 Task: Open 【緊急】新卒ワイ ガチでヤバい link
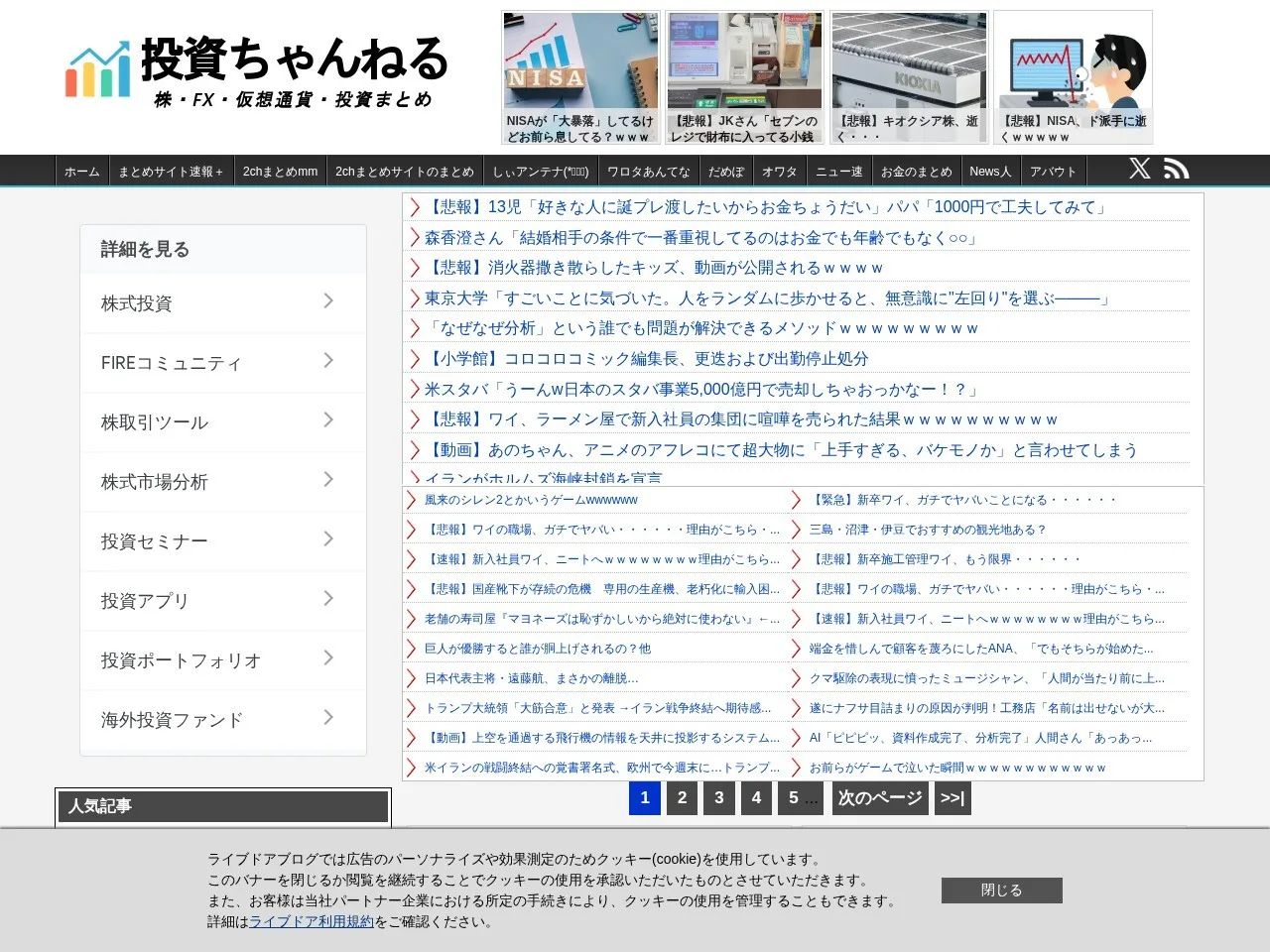(963, 500)
